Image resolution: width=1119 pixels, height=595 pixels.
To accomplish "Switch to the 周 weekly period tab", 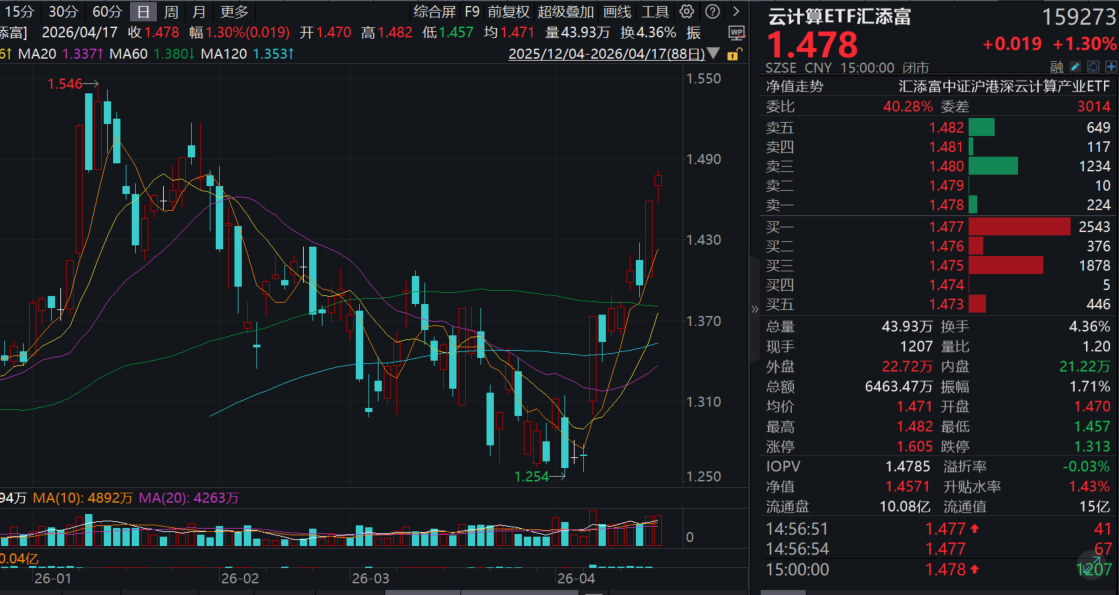I will point(171,12).
